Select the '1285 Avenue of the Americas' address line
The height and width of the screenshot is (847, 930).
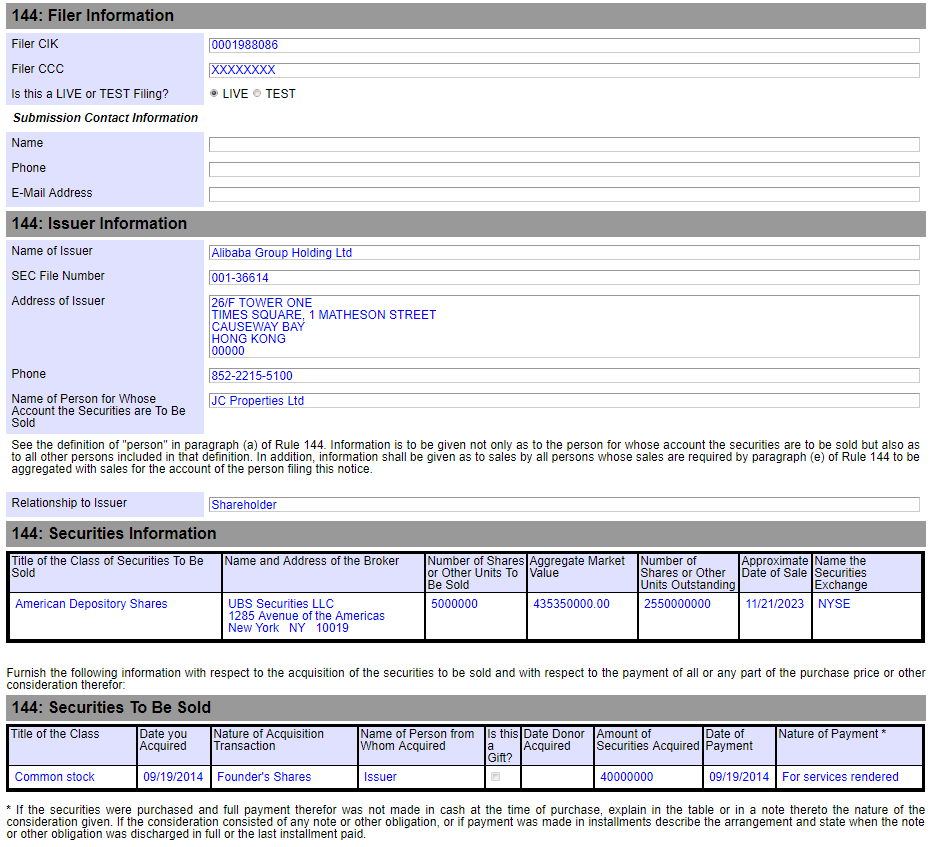point(307,616)
